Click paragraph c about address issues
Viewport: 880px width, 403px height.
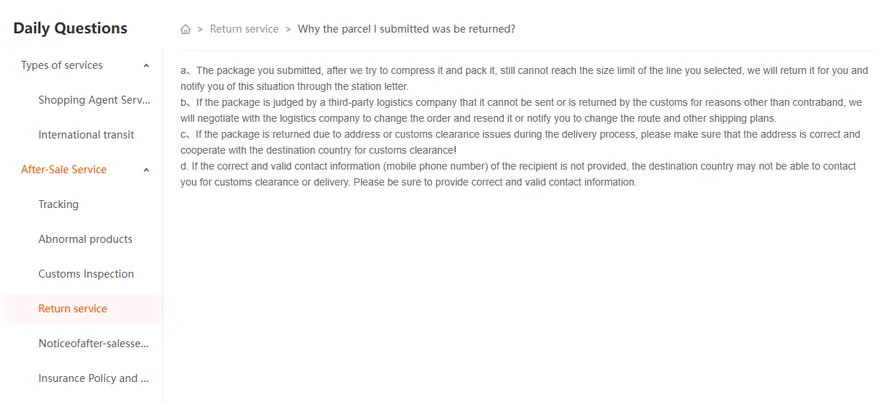coord(520,143)
